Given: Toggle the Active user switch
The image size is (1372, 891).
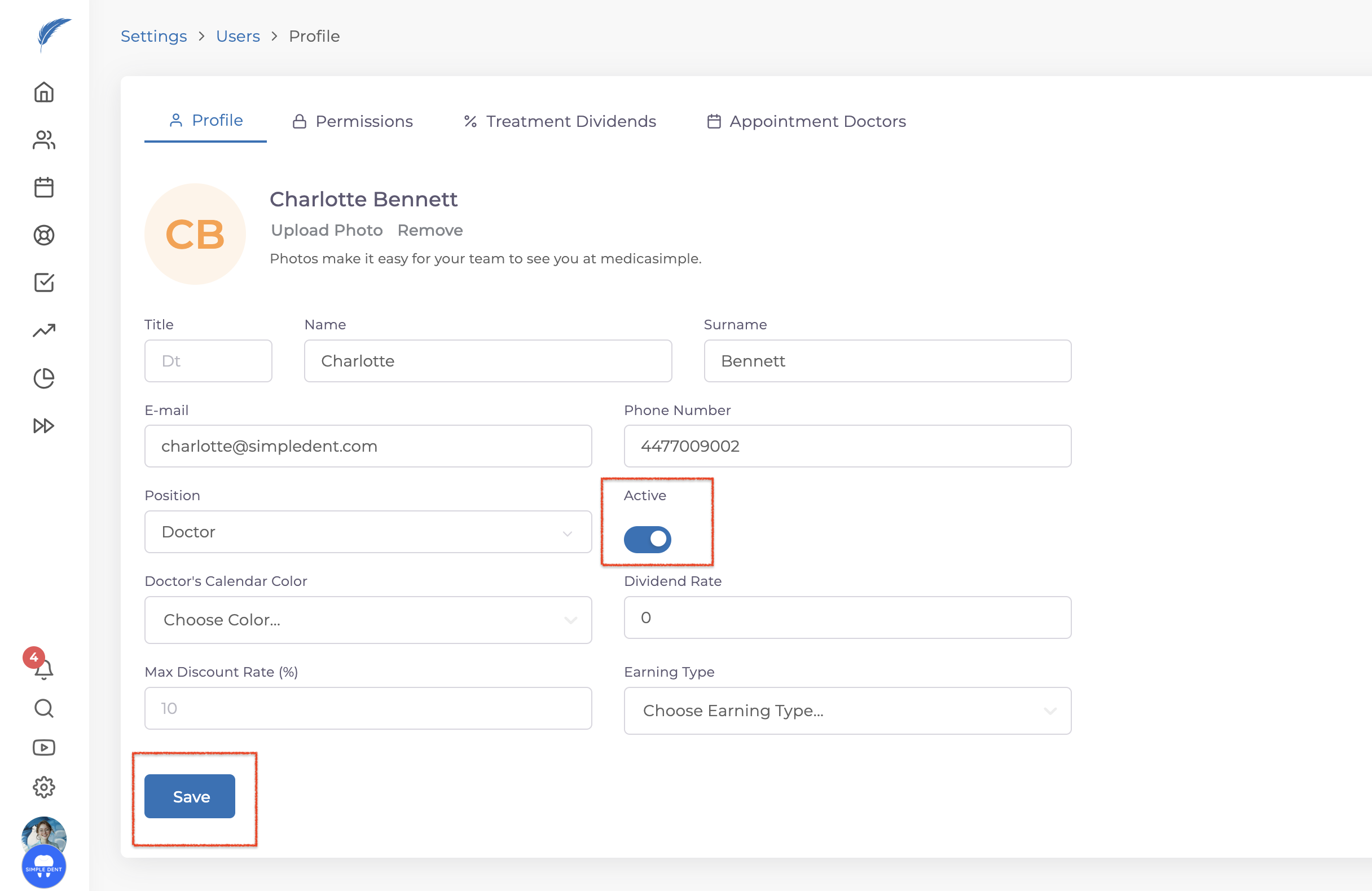Looking at the screenshot, I should tap(647, 539).
